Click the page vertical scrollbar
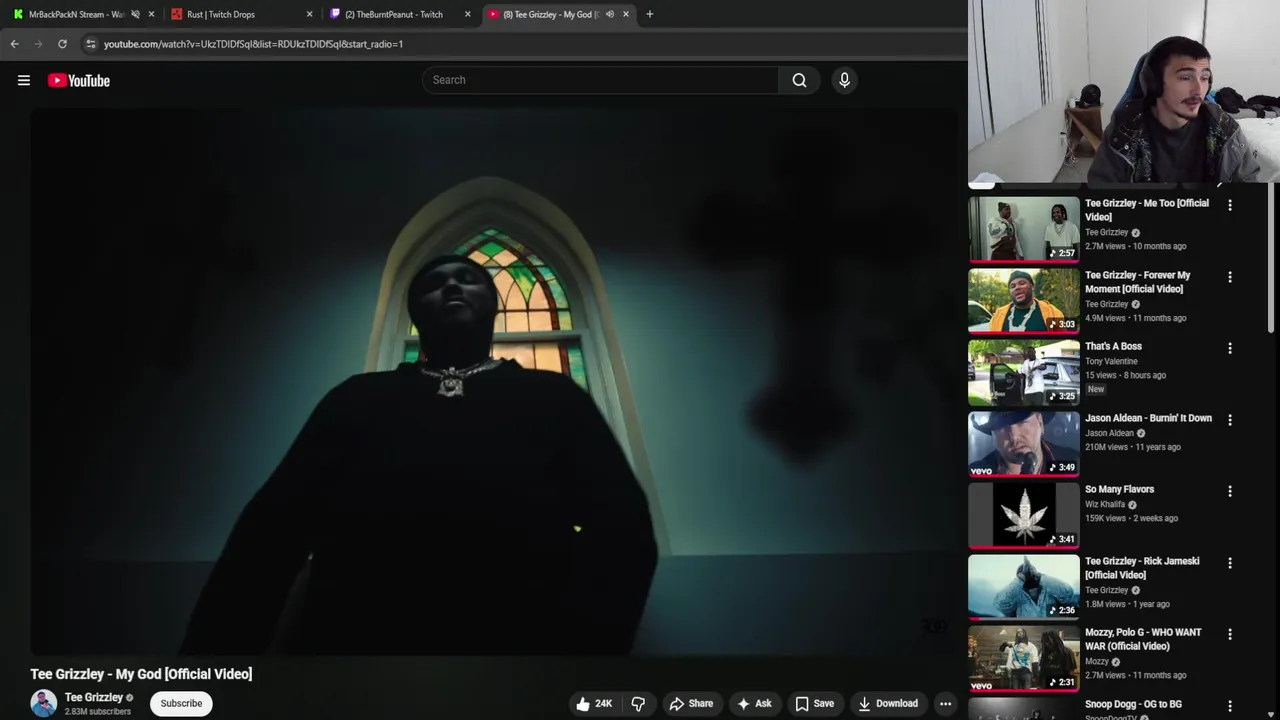 click(x=1273, y=260)
